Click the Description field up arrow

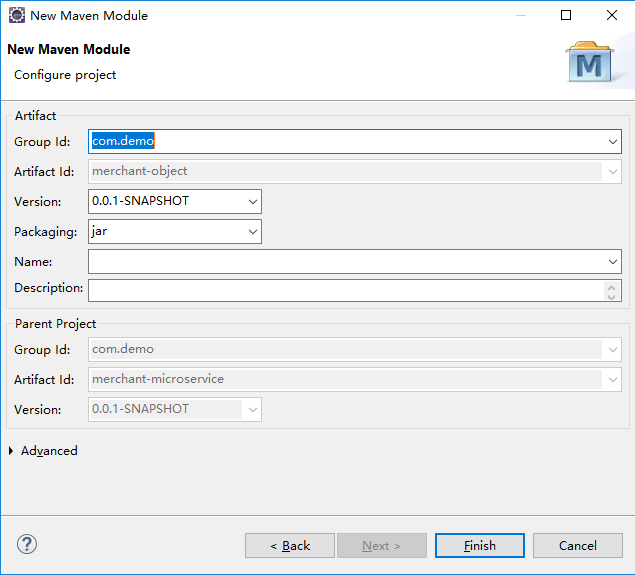(x=612, y=287)
